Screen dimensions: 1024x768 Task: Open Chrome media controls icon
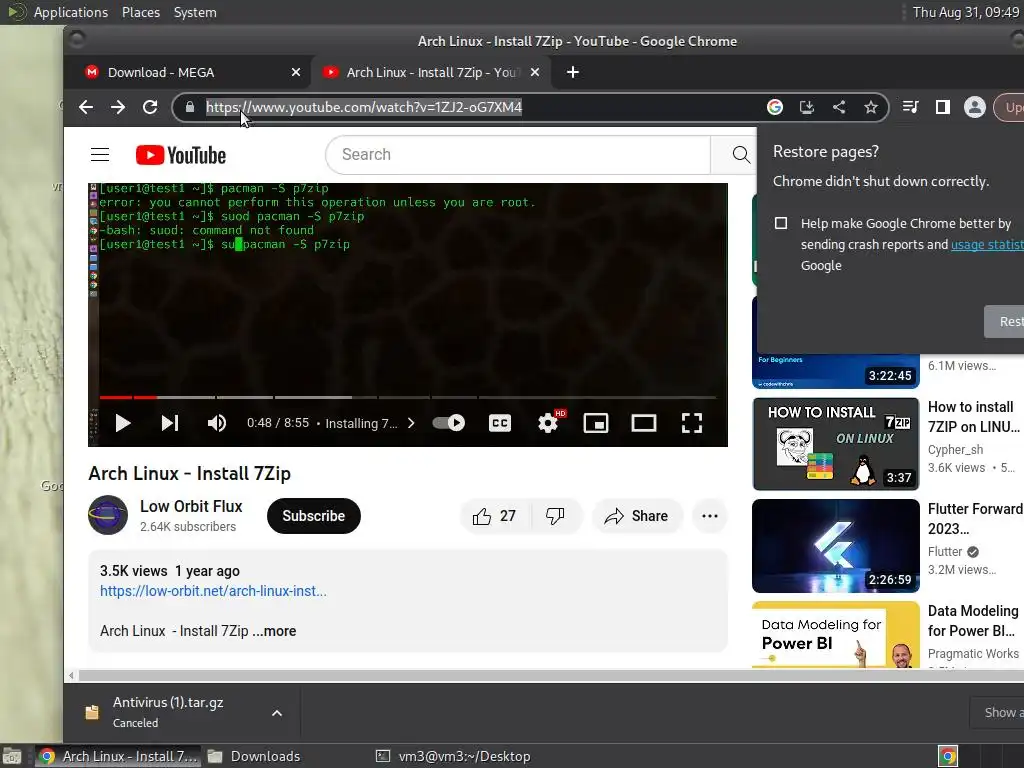point(910,107)
